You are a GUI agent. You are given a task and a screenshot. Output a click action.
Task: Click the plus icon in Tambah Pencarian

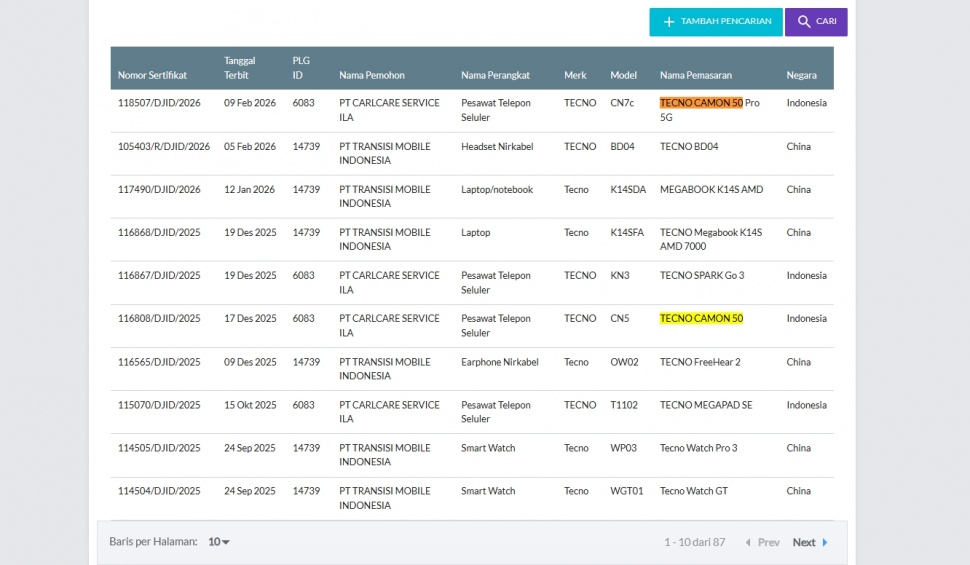(x=669, y=22)
